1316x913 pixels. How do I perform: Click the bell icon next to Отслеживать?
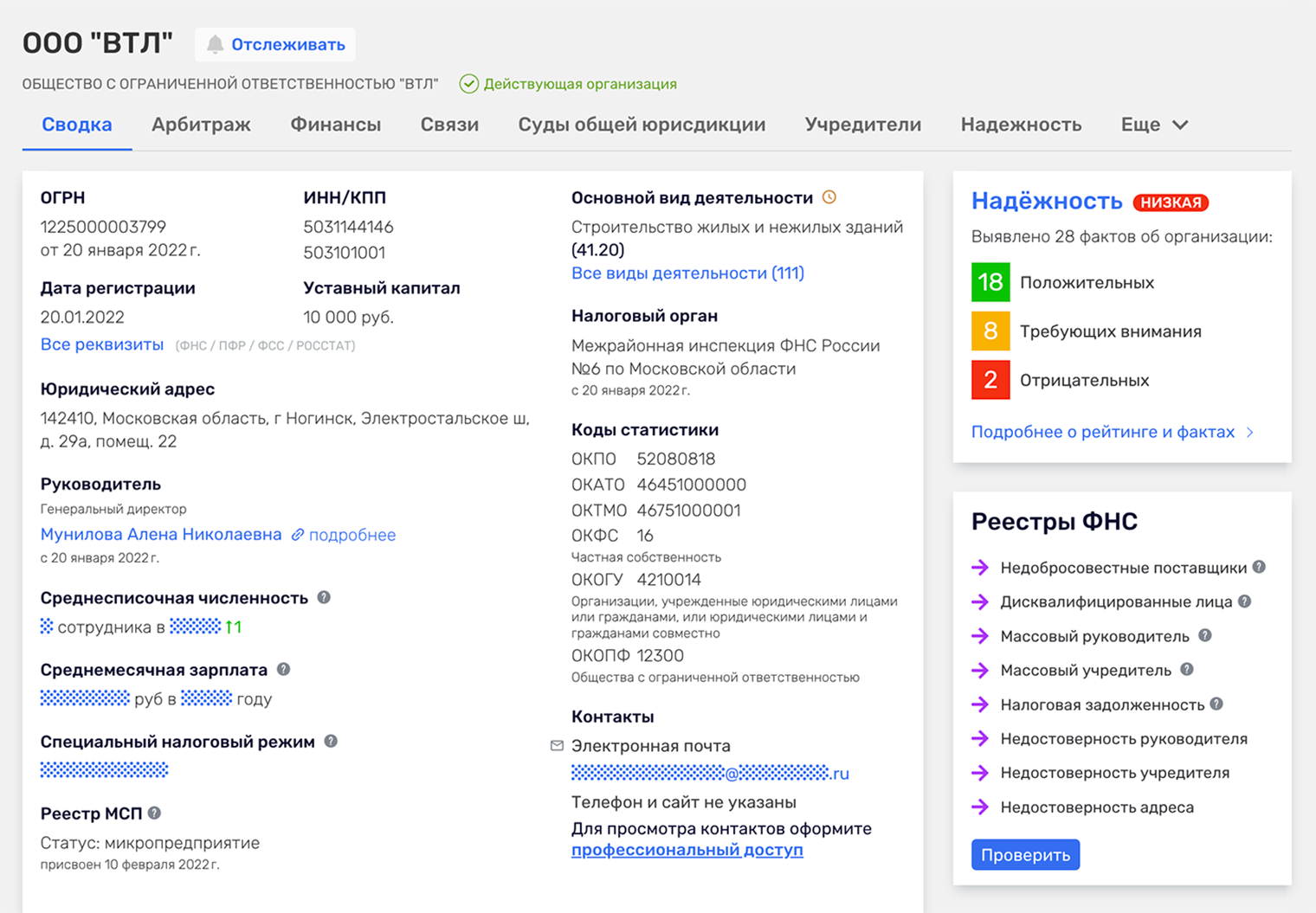click(215, 44)
